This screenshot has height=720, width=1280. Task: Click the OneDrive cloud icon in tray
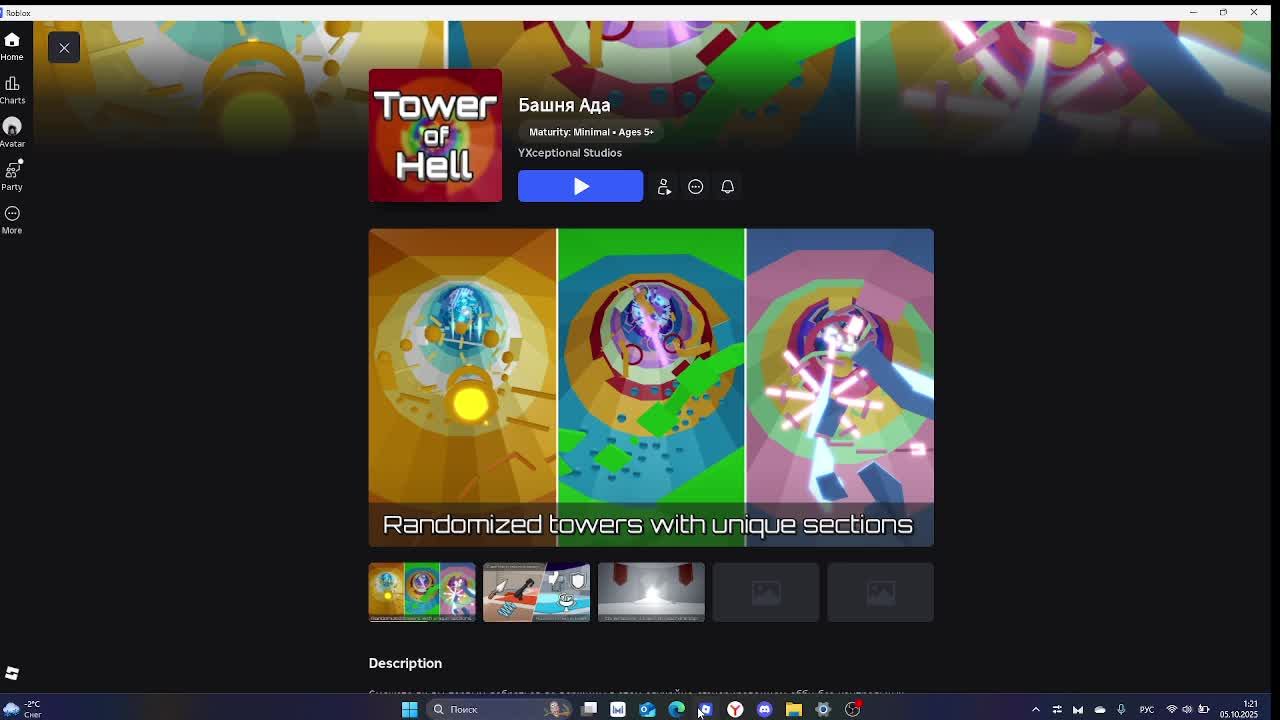(1100, 709)
